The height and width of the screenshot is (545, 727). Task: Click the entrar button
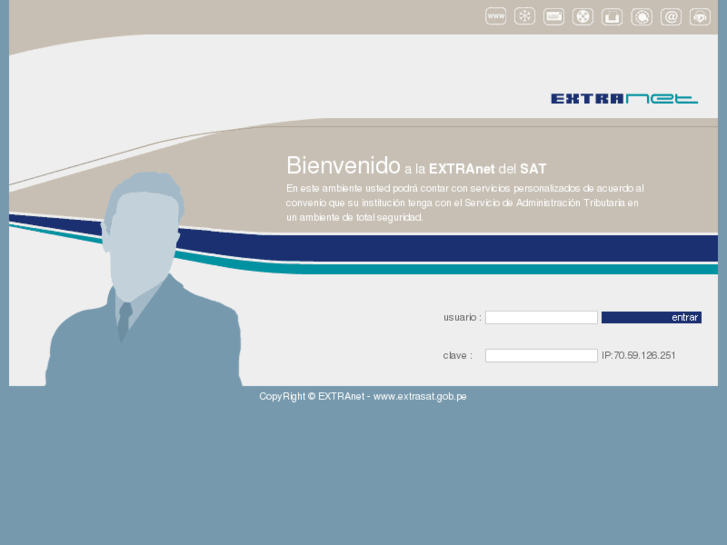(x=651, y=317)
